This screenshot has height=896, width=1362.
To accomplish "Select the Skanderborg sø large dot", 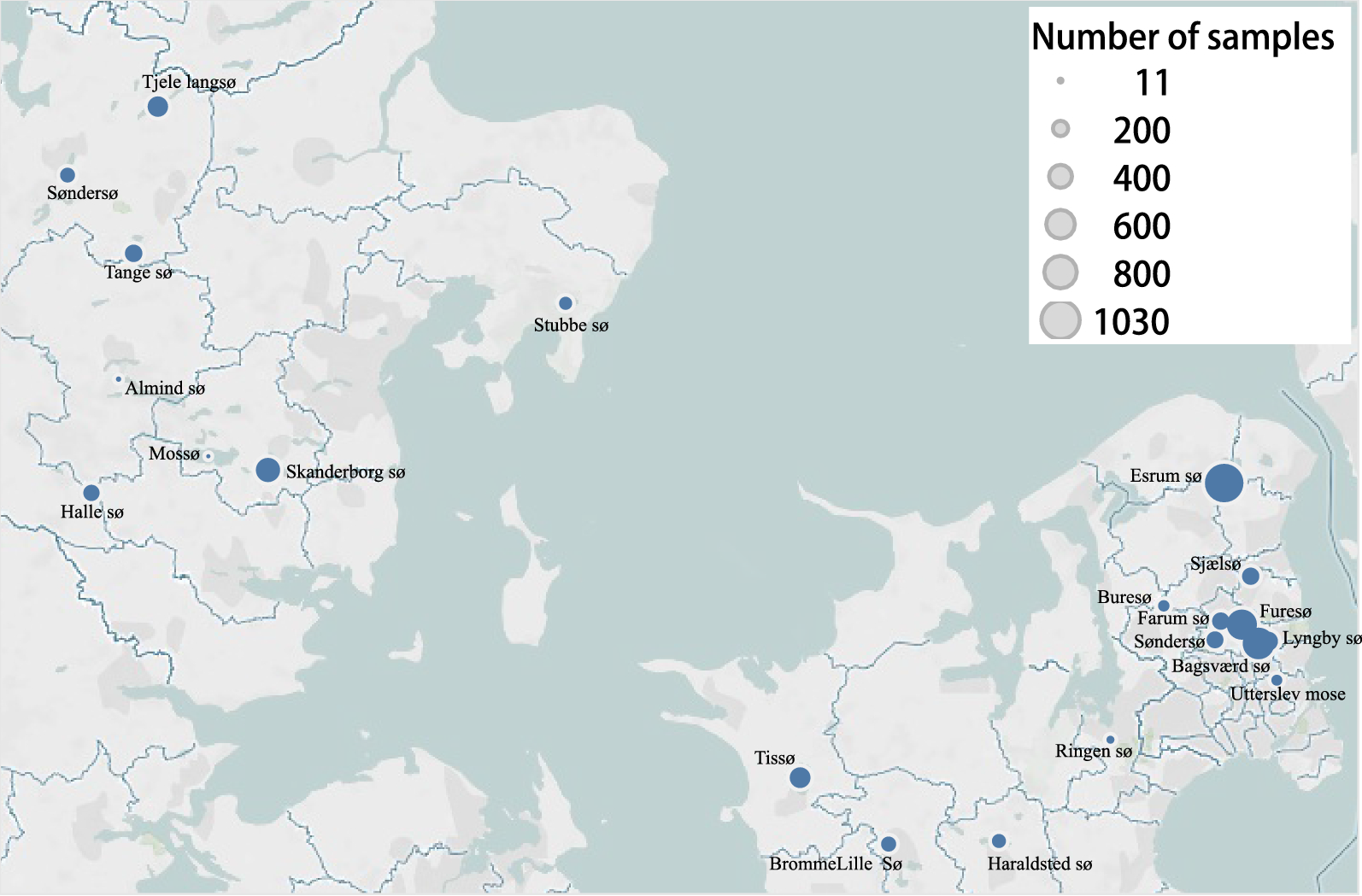I will click(267, 470).
